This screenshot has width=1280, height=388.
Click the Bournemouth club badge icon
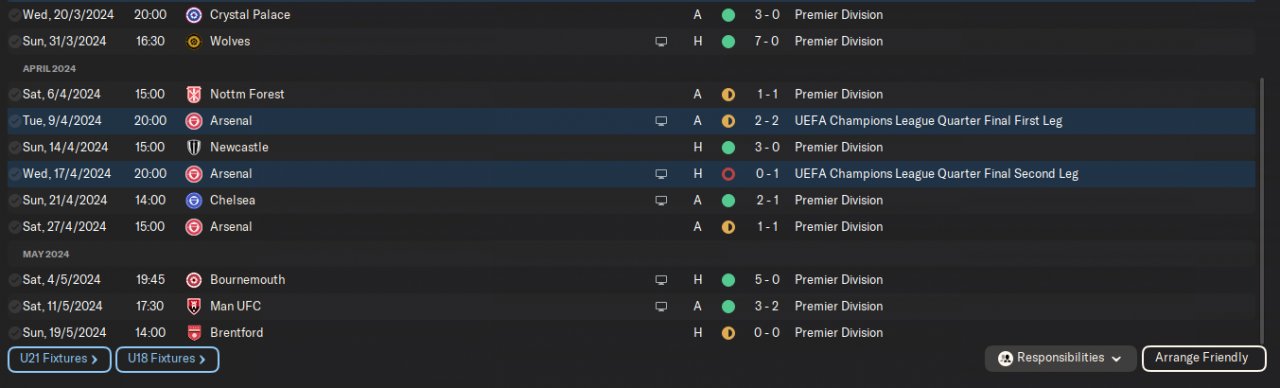[x=193, y=280]
